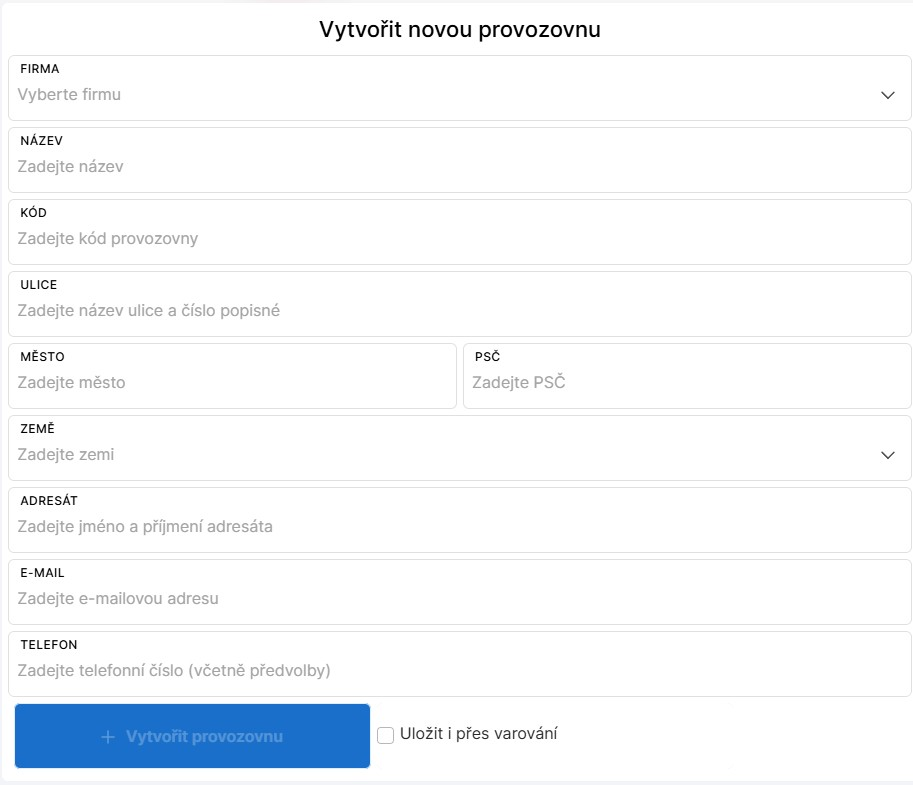913x785 pixels.
Task: Select the Ulice address field
Action: [x=460, y=311]
